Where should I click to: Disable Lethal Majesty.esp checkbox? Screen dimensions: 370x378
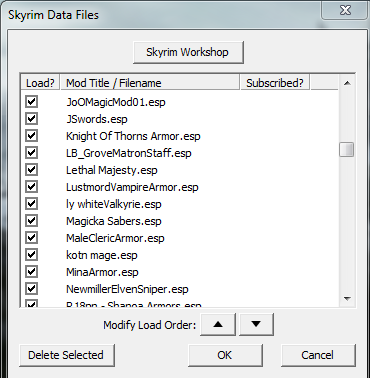pos(31,170)
